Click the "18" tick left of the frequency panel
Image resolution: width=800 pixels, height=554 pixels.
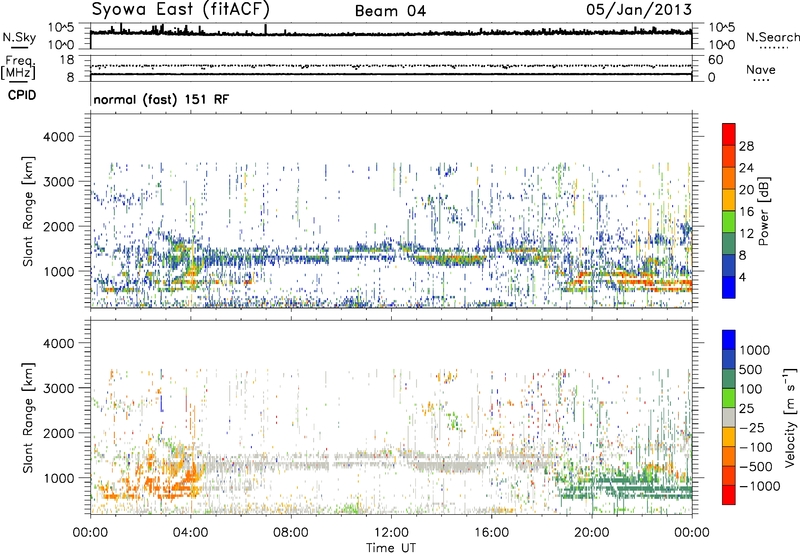[67, 60]
